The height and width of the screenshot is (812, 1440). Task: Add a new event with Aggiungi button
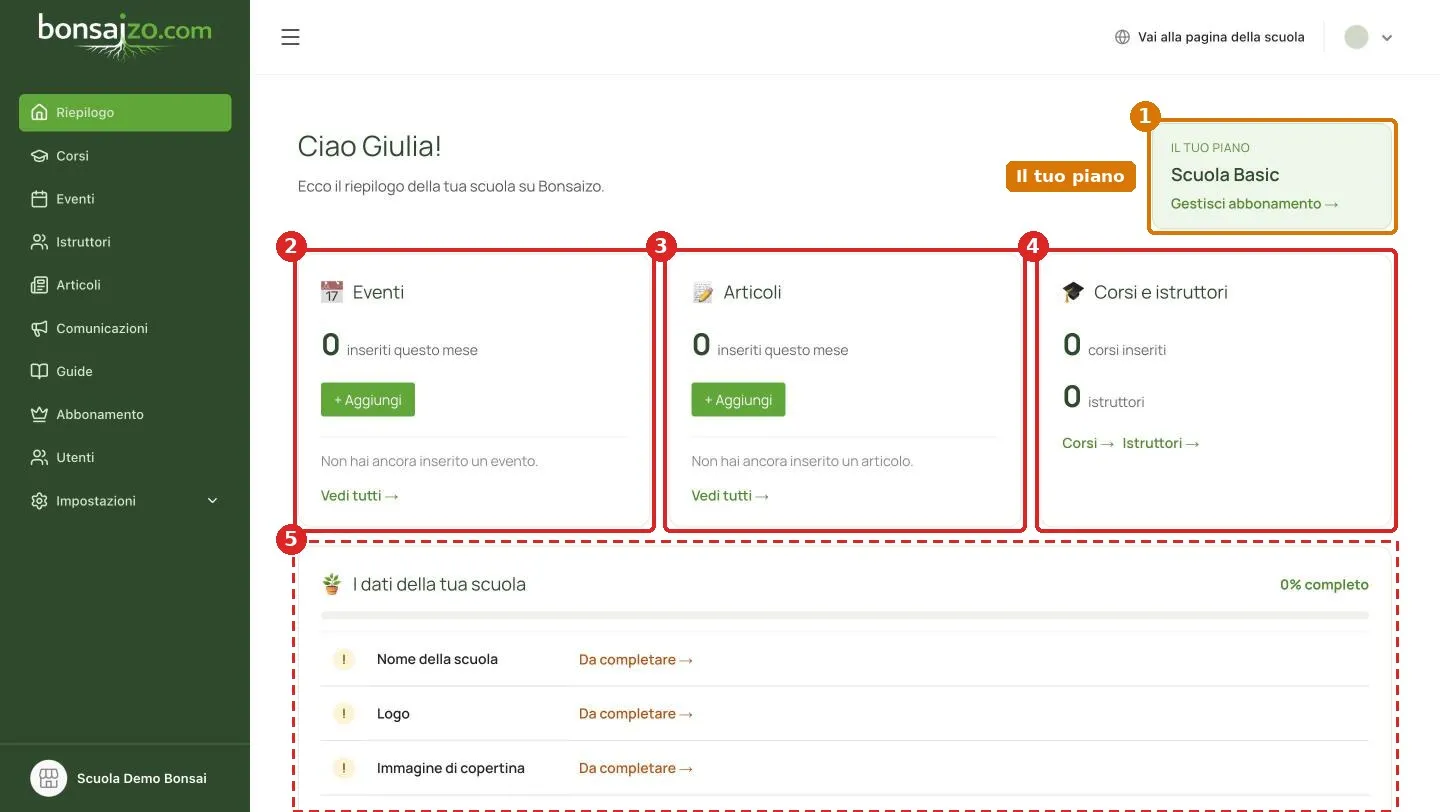pyautogui.click(x=368, y=400)
